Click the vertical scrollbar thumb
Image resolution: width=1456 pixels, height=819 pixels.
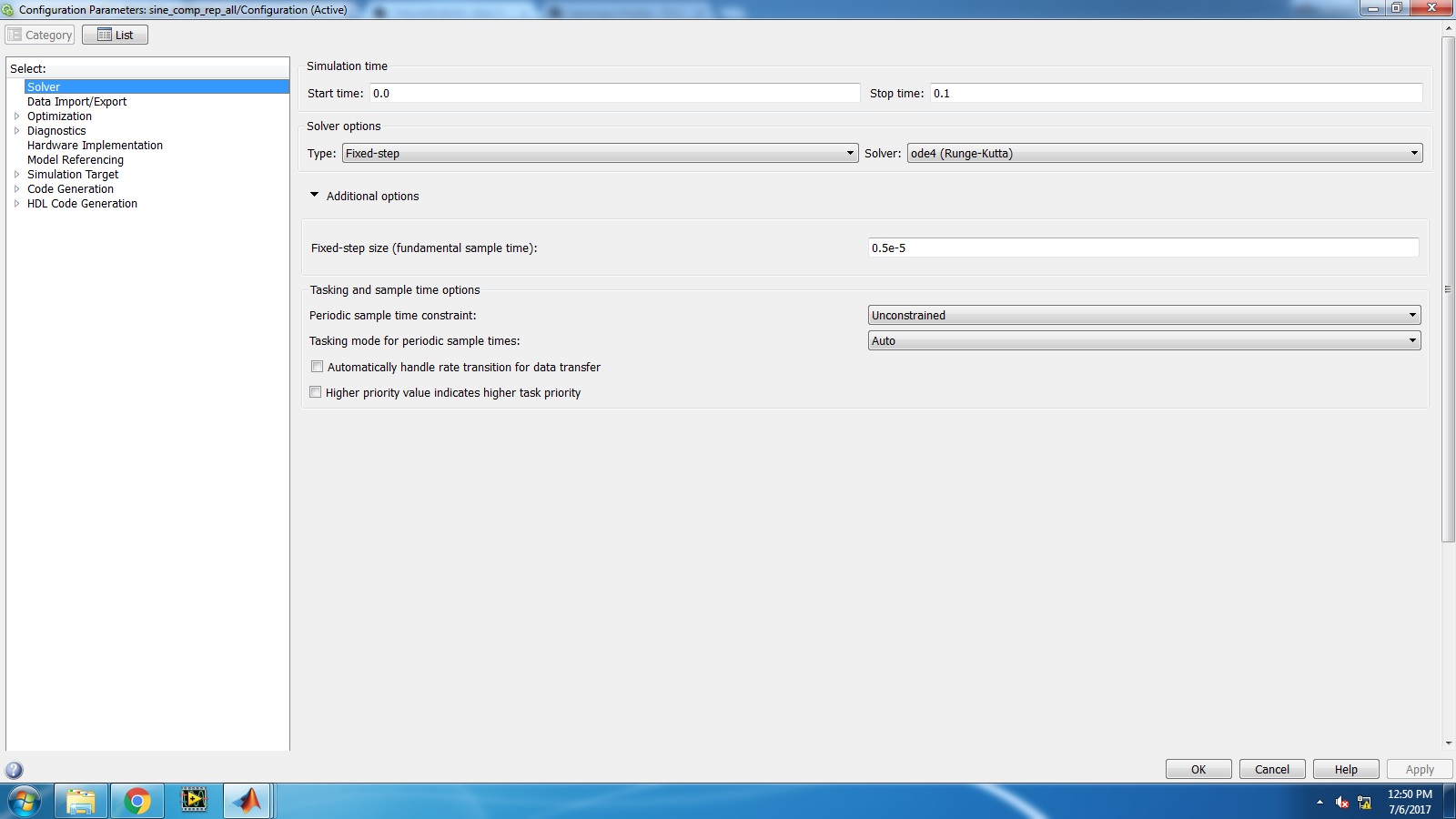(x=1448, y=289)
